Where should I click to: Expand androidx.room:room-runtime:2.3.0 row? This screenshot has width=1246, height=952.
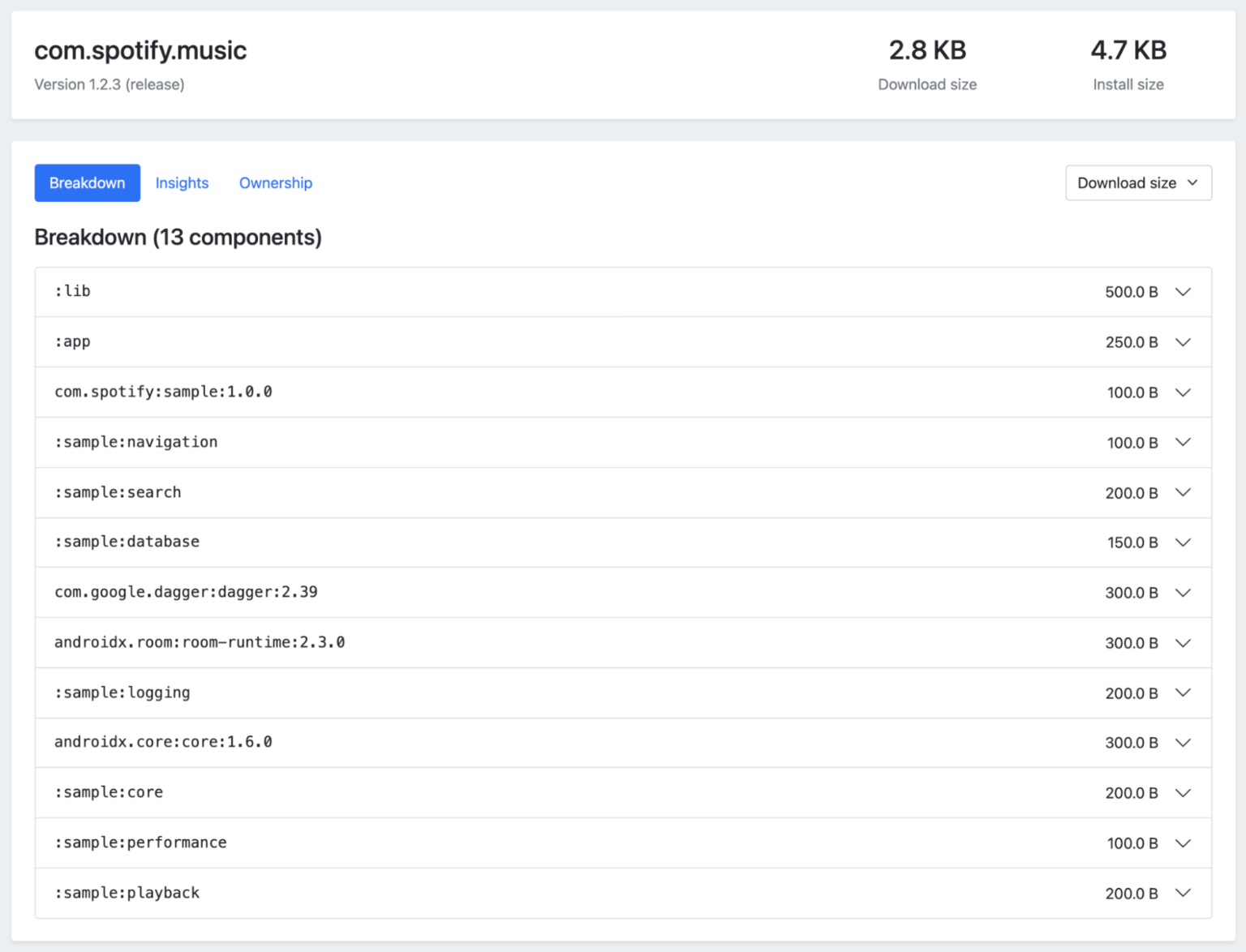pyautogui.click(x=1183, y=643)
